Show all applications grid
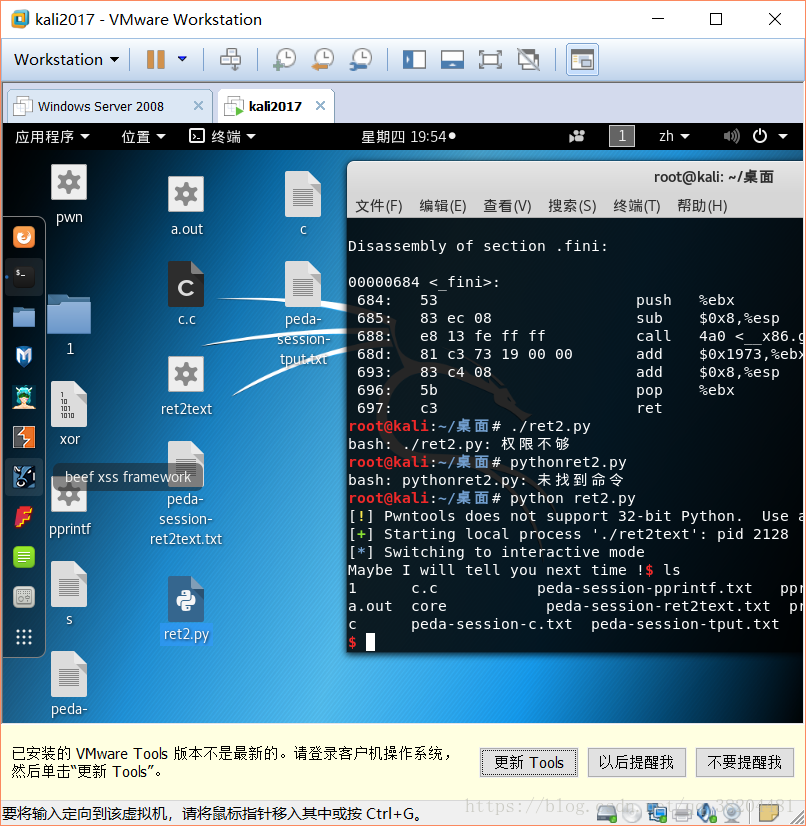This screenshot has height=826, width=806. coord(24,637)
